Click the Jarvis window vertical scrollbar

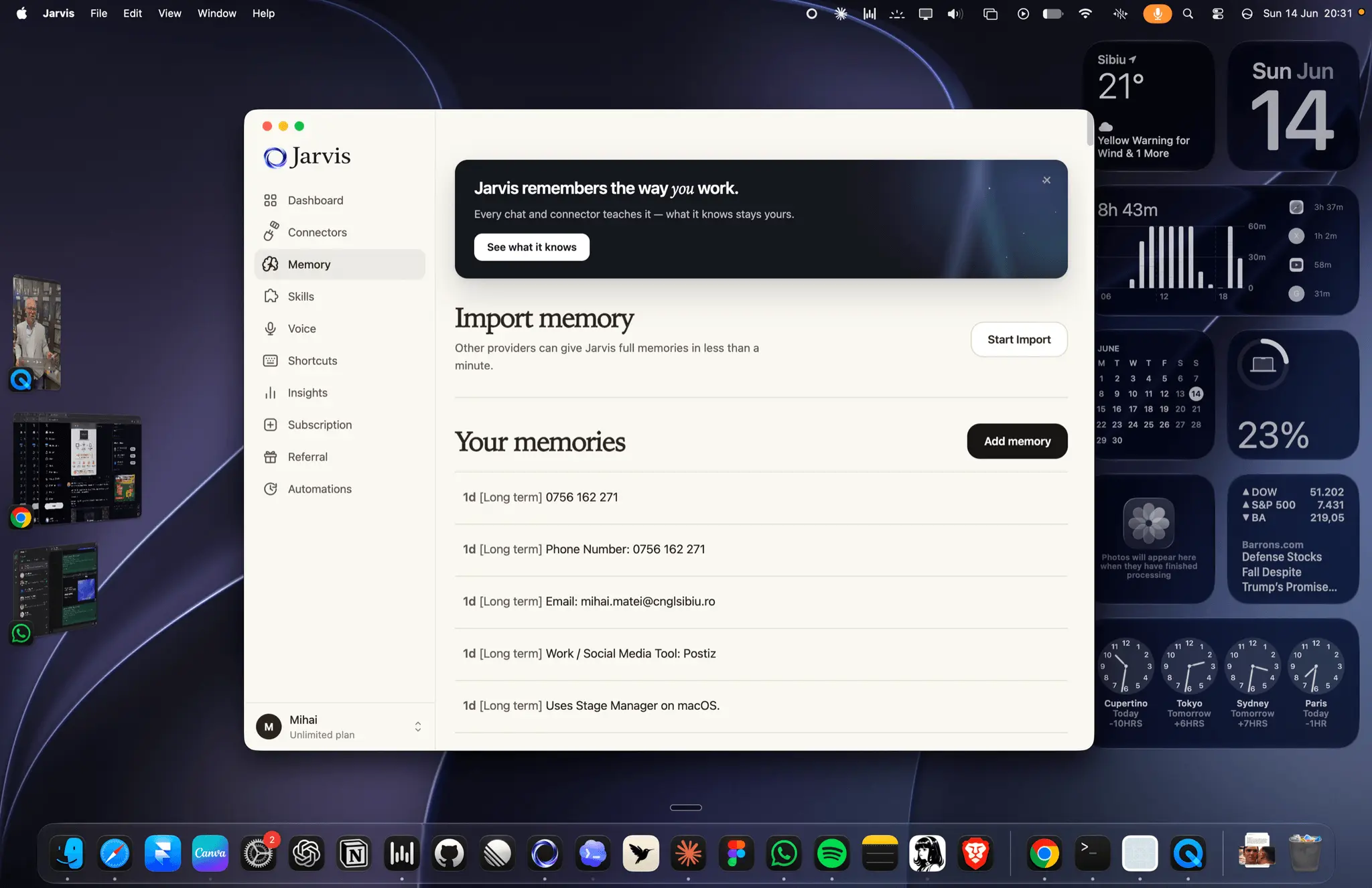[1089, 129]
